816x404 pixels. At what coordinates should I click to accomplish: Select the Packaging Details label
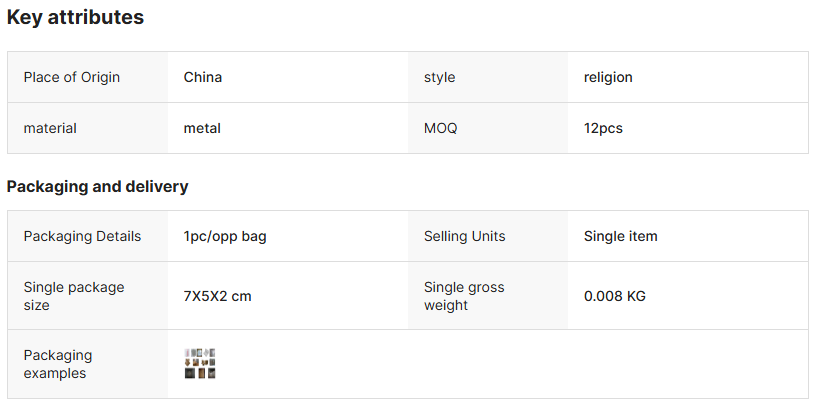click(82, 236)
